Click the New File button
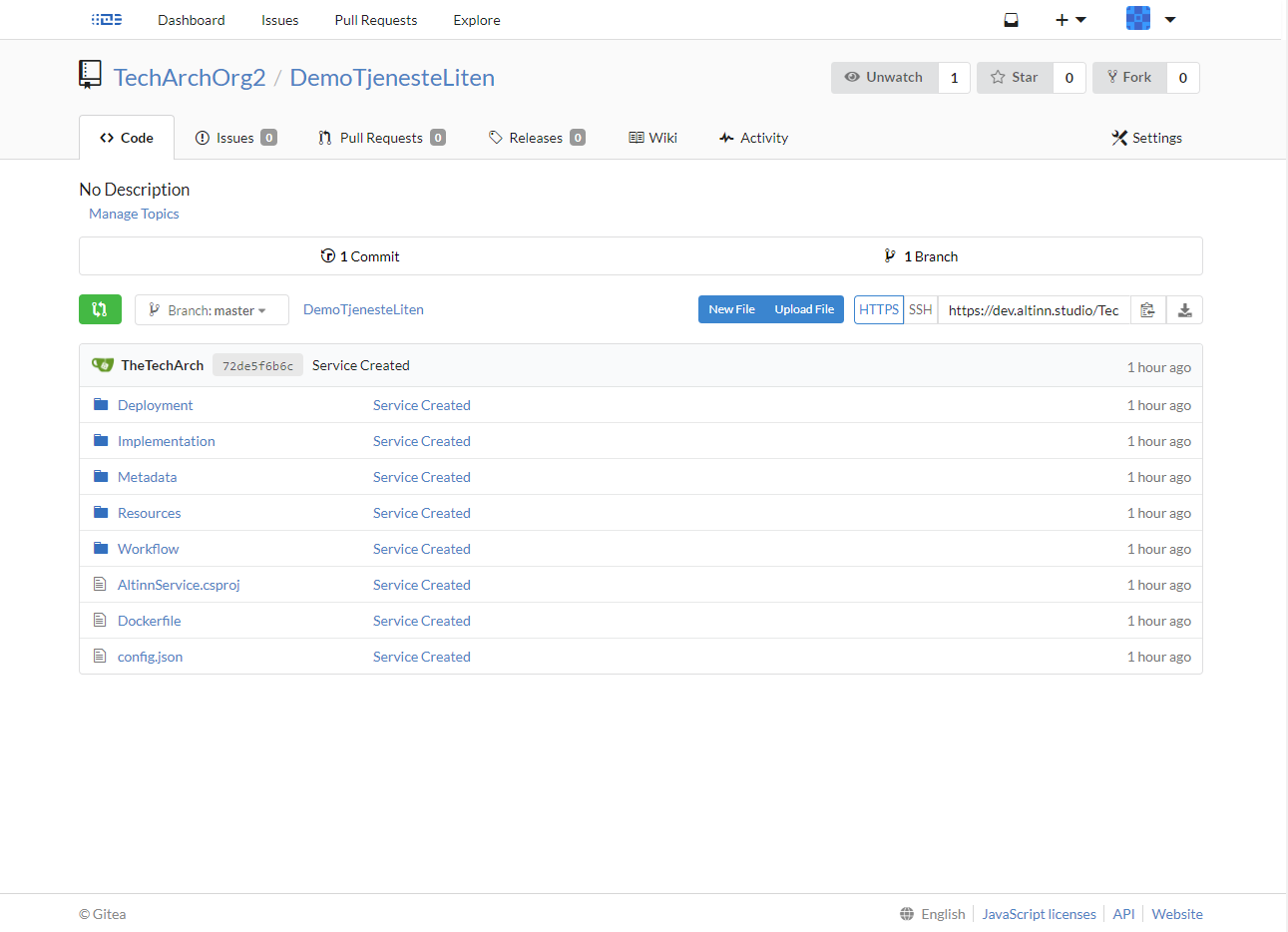The width and height of the screenshot is (1288, 932). pyautogui.click(x=731, y=309)
